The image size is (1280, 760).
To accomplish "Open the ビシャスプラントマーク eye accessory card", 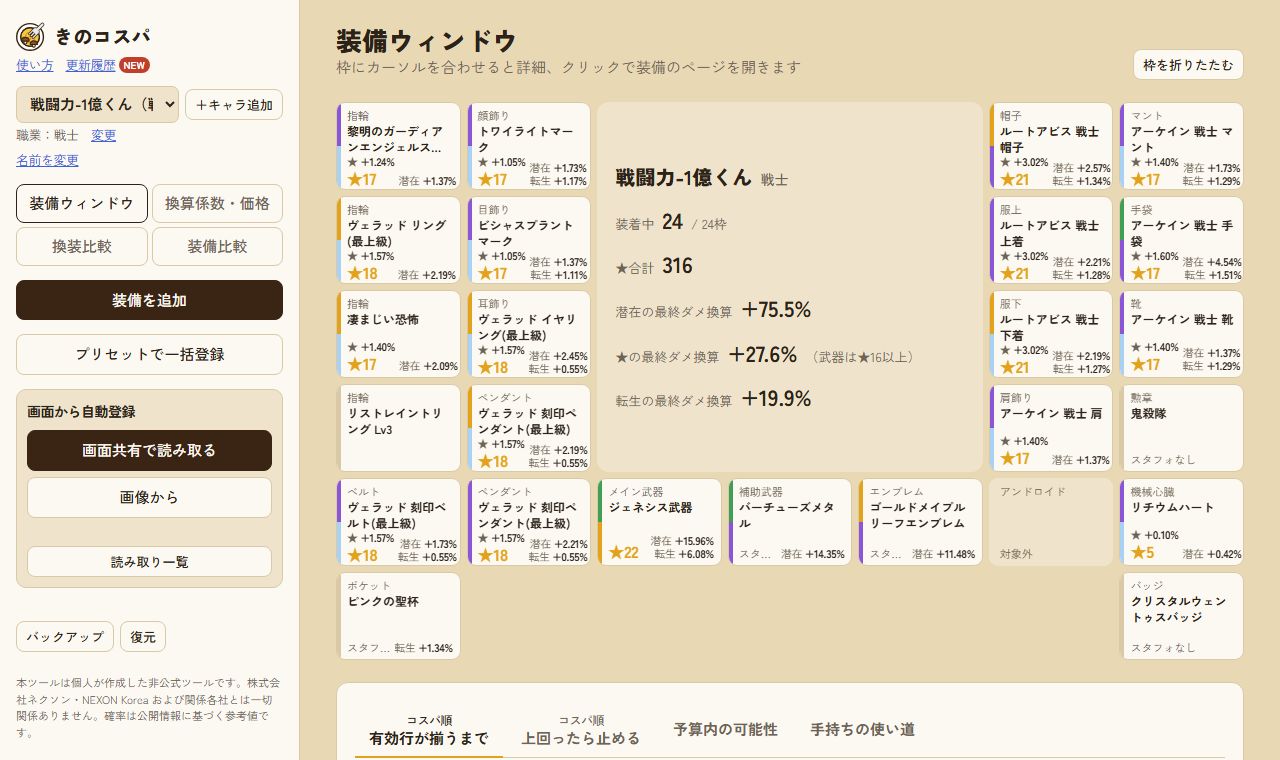I will 530,240.
